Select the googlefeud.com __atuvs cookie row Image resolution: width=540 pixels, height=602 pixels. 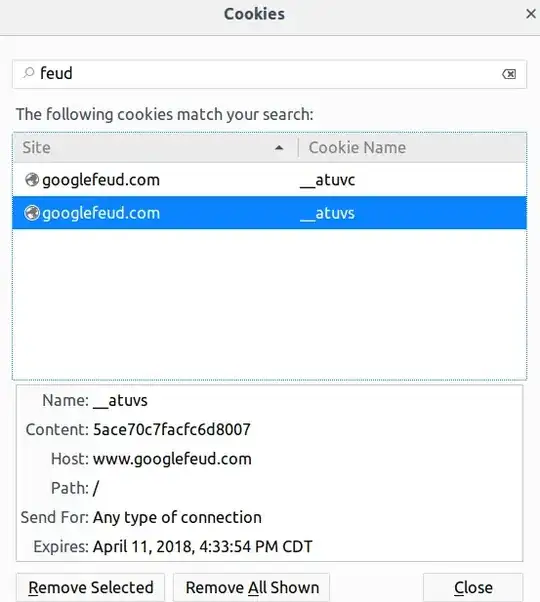pos(269,213)
